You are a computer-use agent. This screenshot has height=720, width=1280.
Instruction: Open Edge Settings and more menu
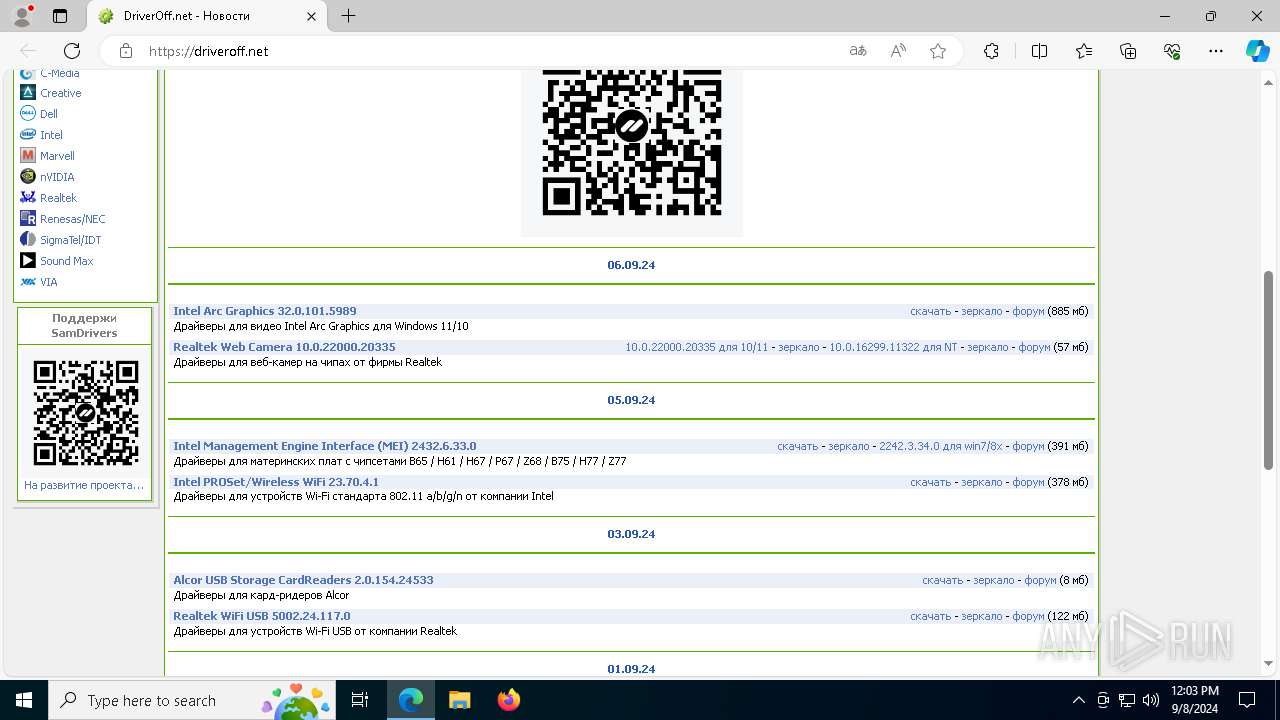tap(1216, 51)
